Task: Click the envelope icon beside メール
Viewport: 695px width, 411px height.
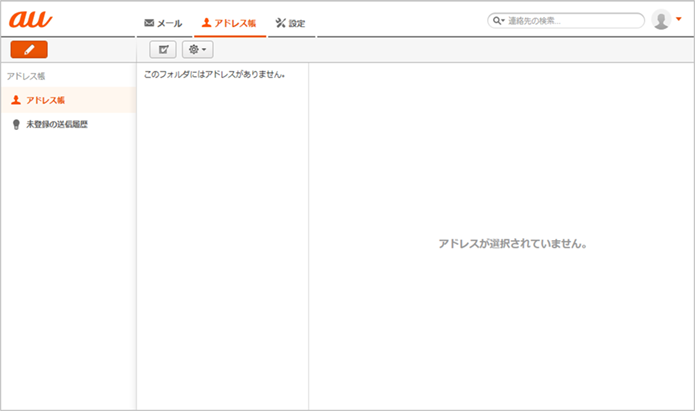Action: (x=149, y=22)
